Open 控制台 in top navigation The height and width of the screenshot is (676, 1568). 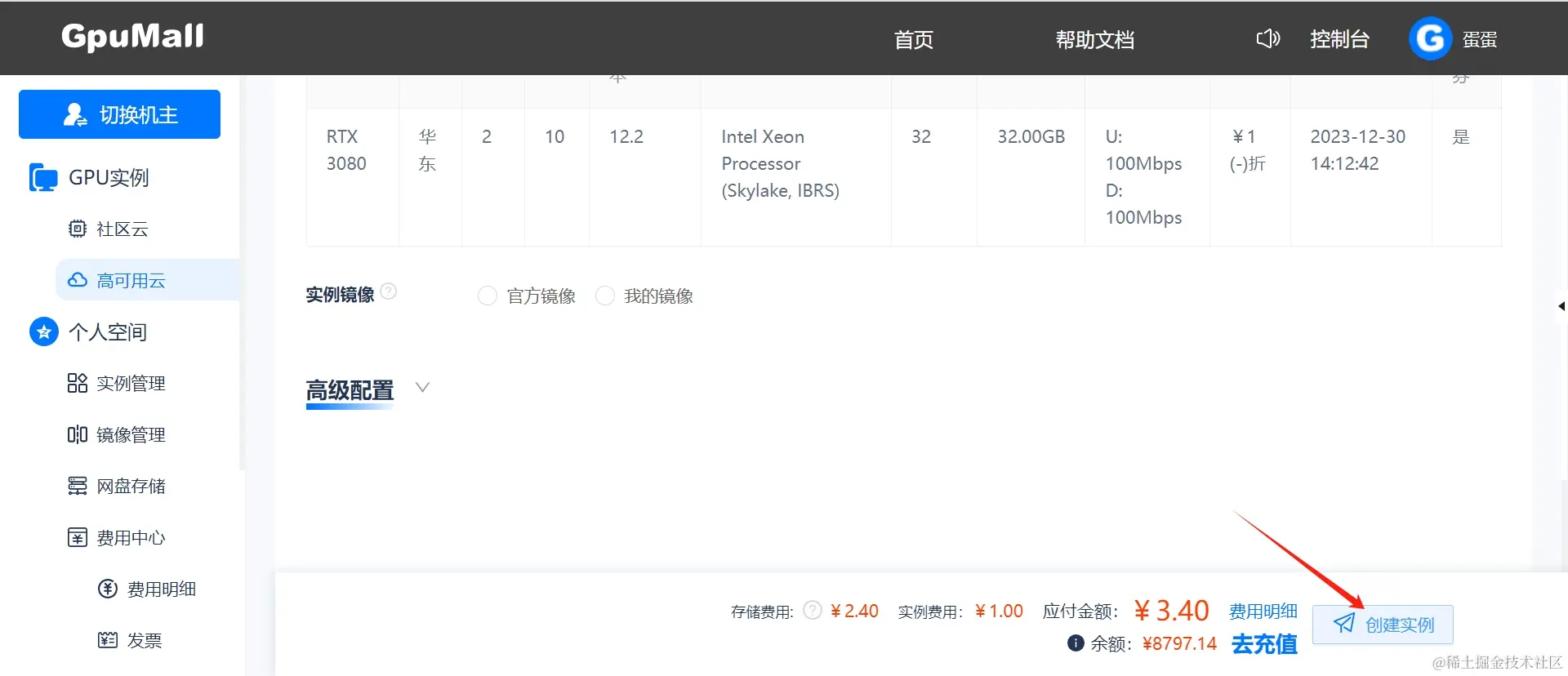point(1339,39)
